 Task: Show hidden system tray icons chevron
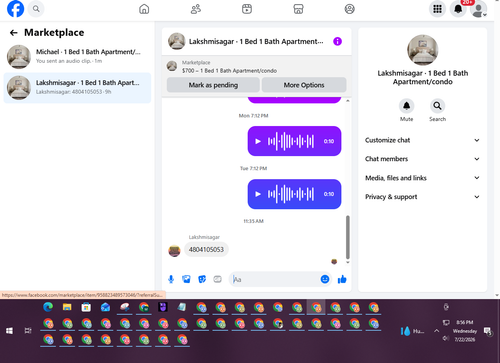point(436,331)
